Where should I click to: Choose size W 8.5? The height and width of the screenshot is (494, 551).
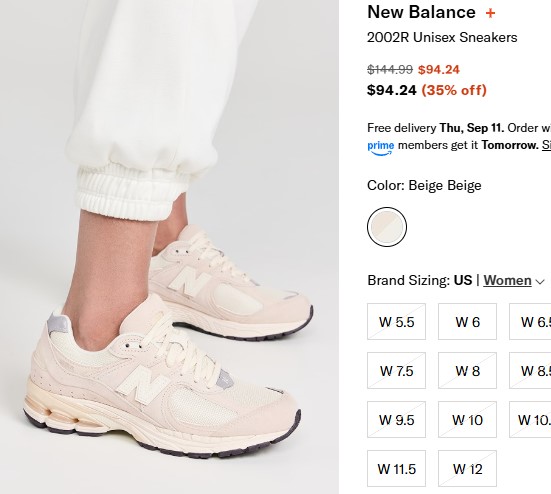click(x=530, y=370)
